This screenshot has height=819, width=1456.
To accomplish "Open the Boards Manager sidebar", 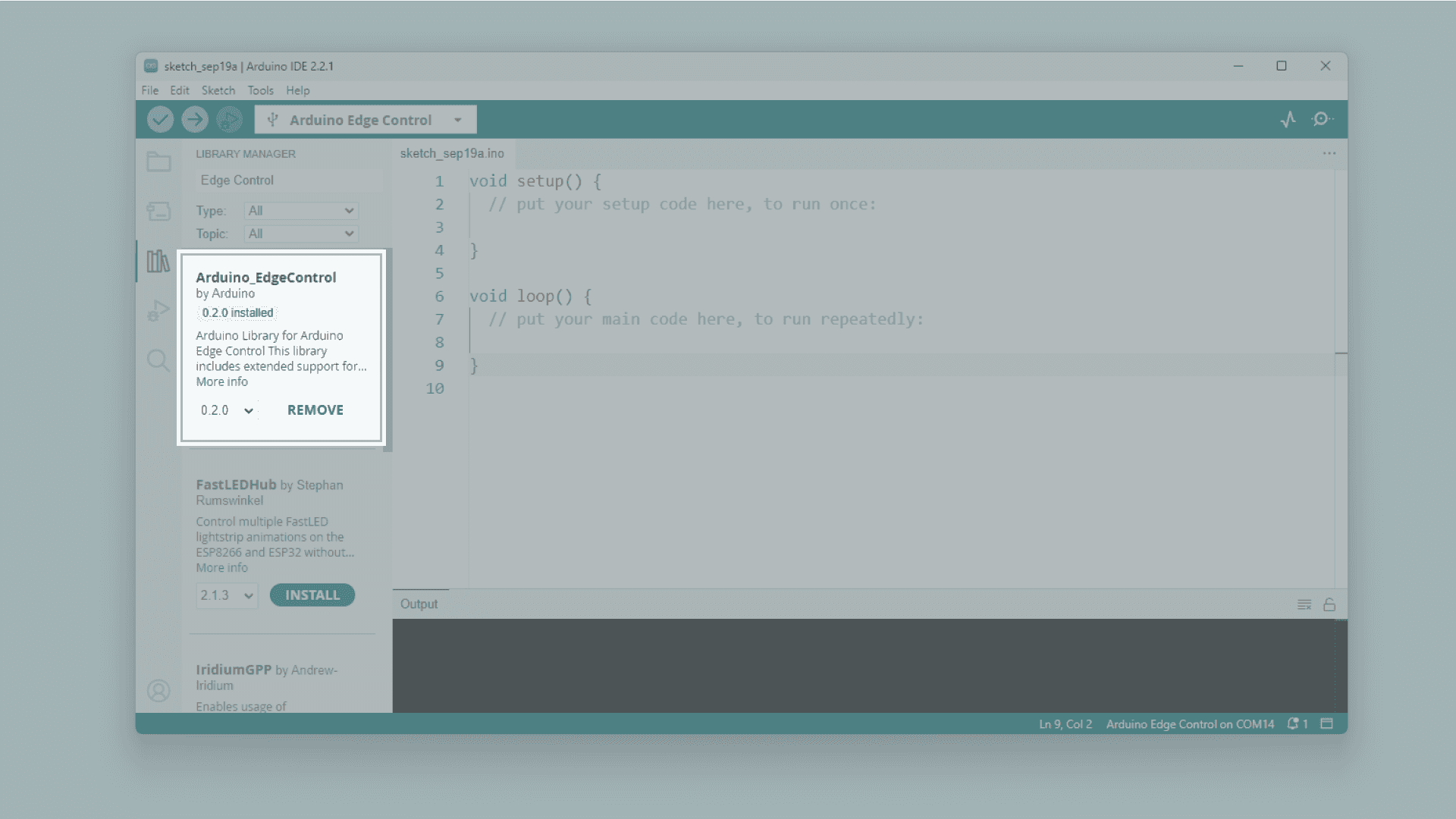I will click(158, 211).
